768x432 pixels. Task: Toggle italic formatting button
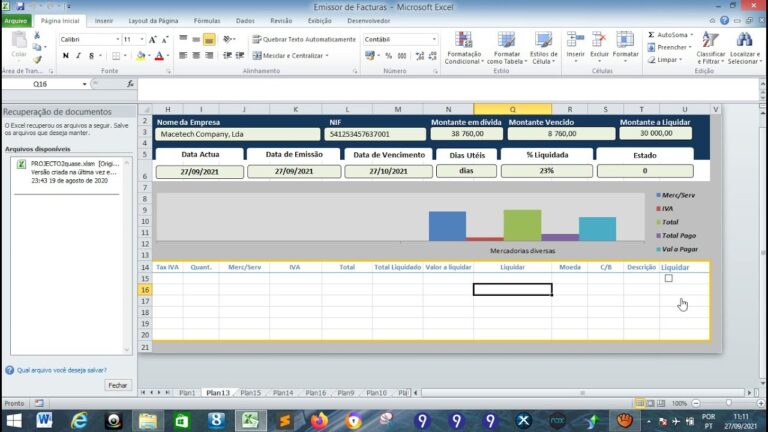78,56
